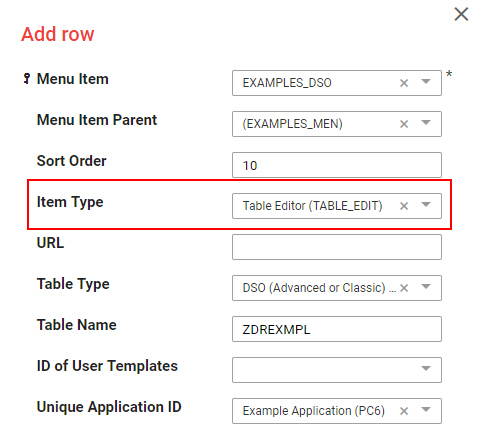Open the Menu Item Parent dropdown arrow

pos(426,122)
